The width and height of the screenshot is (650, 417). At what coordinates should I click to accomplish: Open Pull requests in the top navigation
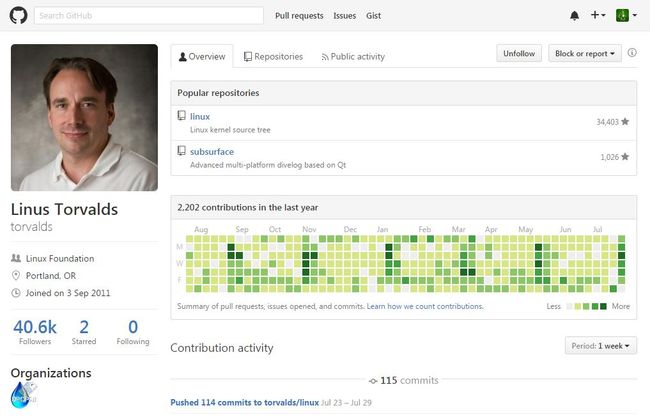(x=299, y=16)
